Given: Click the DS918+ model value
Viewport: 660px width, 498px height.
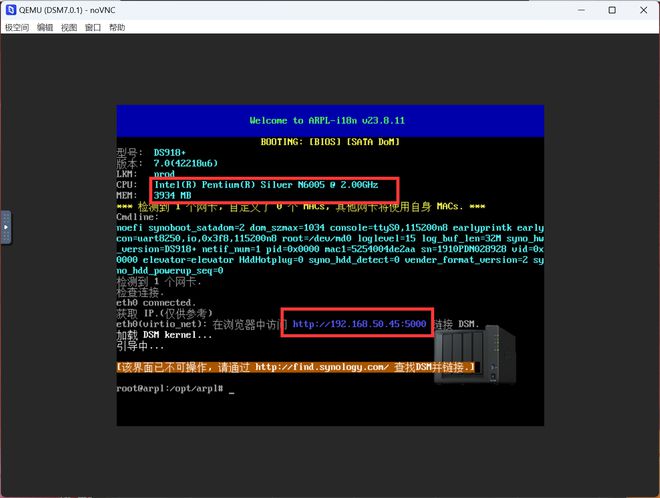Looking at the screenshot, I should pyautogui.click(x=170, y=152).
